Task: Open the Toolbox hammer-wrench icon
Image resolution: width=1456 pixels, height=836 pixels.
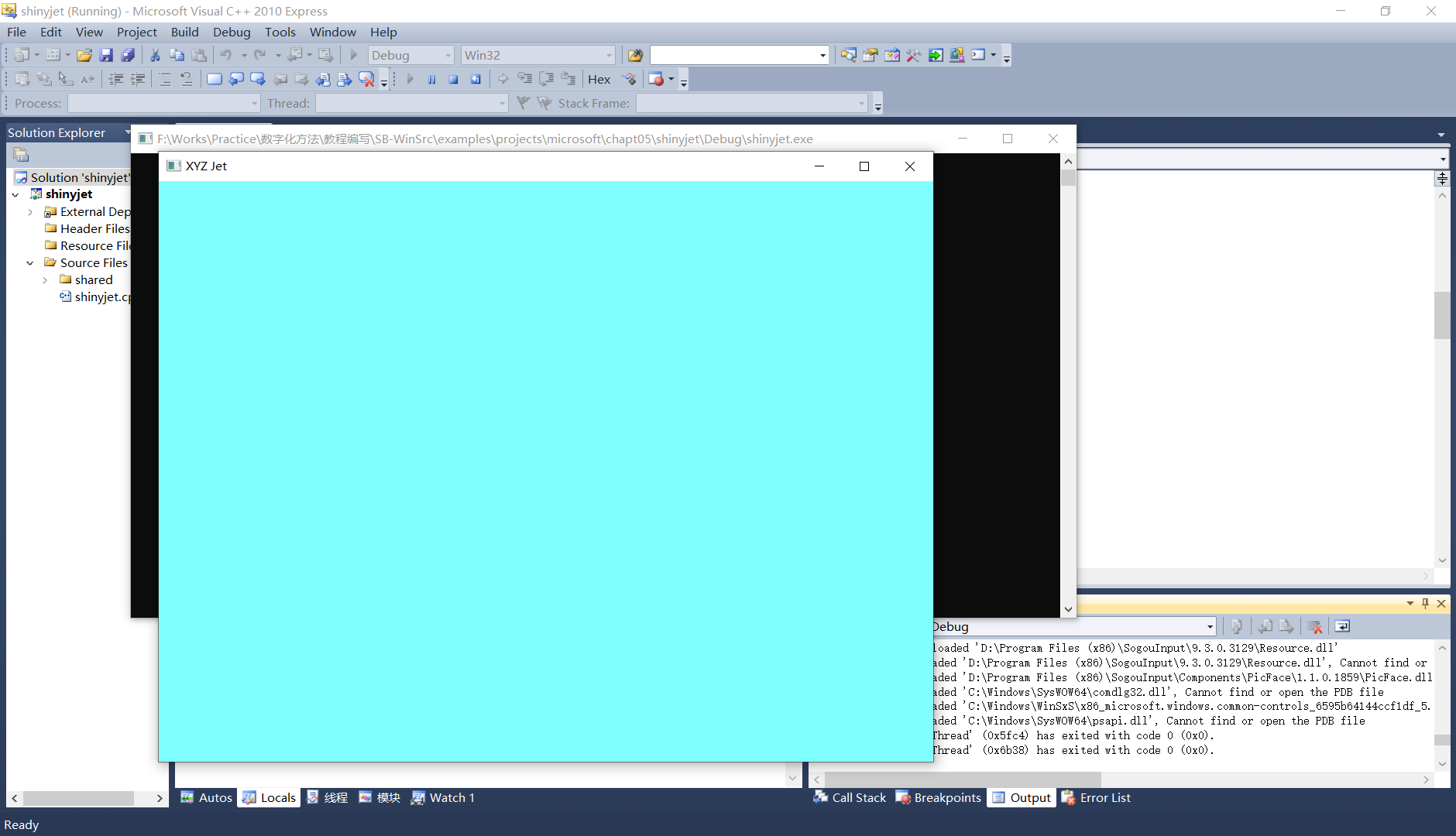Action: 914,55
